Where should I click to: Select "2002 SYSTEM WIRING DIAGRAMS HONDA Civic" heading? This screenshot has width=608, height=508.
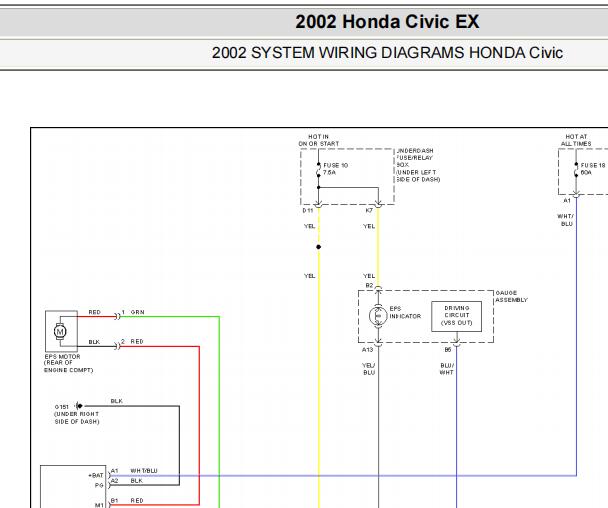[387, 53]
